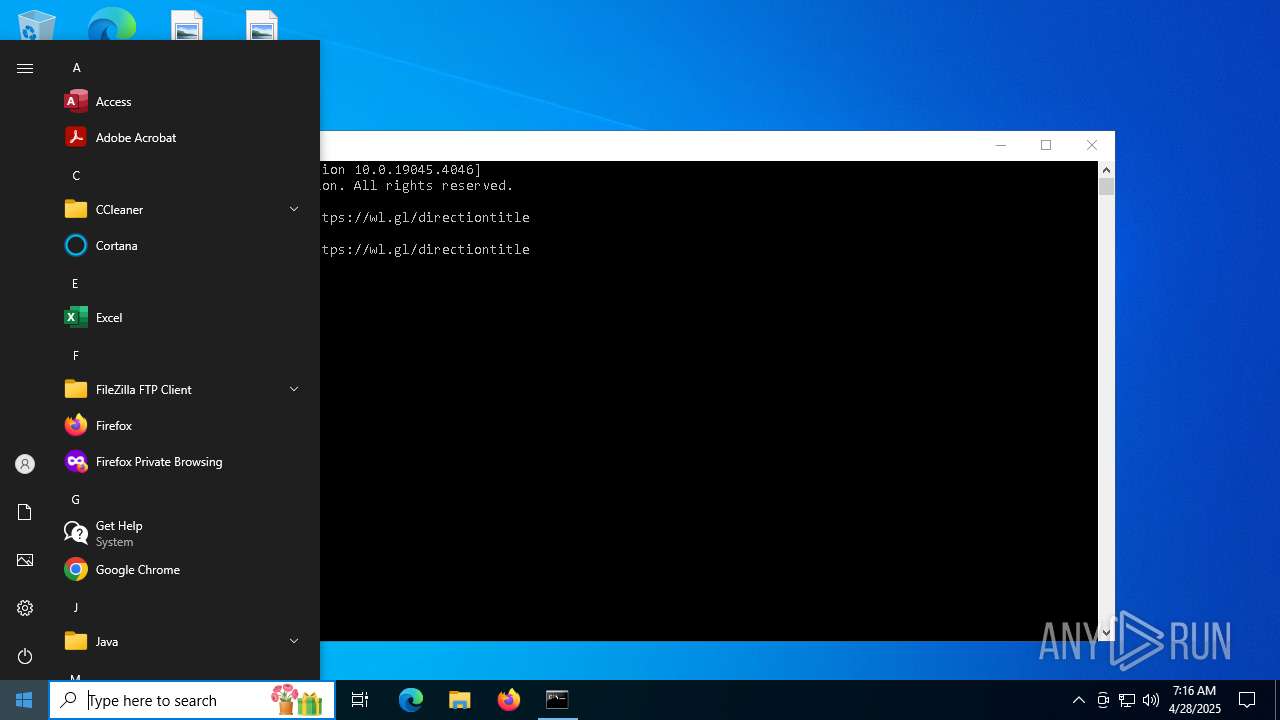Open Pictures from the Start sidebar
Screen dimensions: 1280x720
(25, 560)
